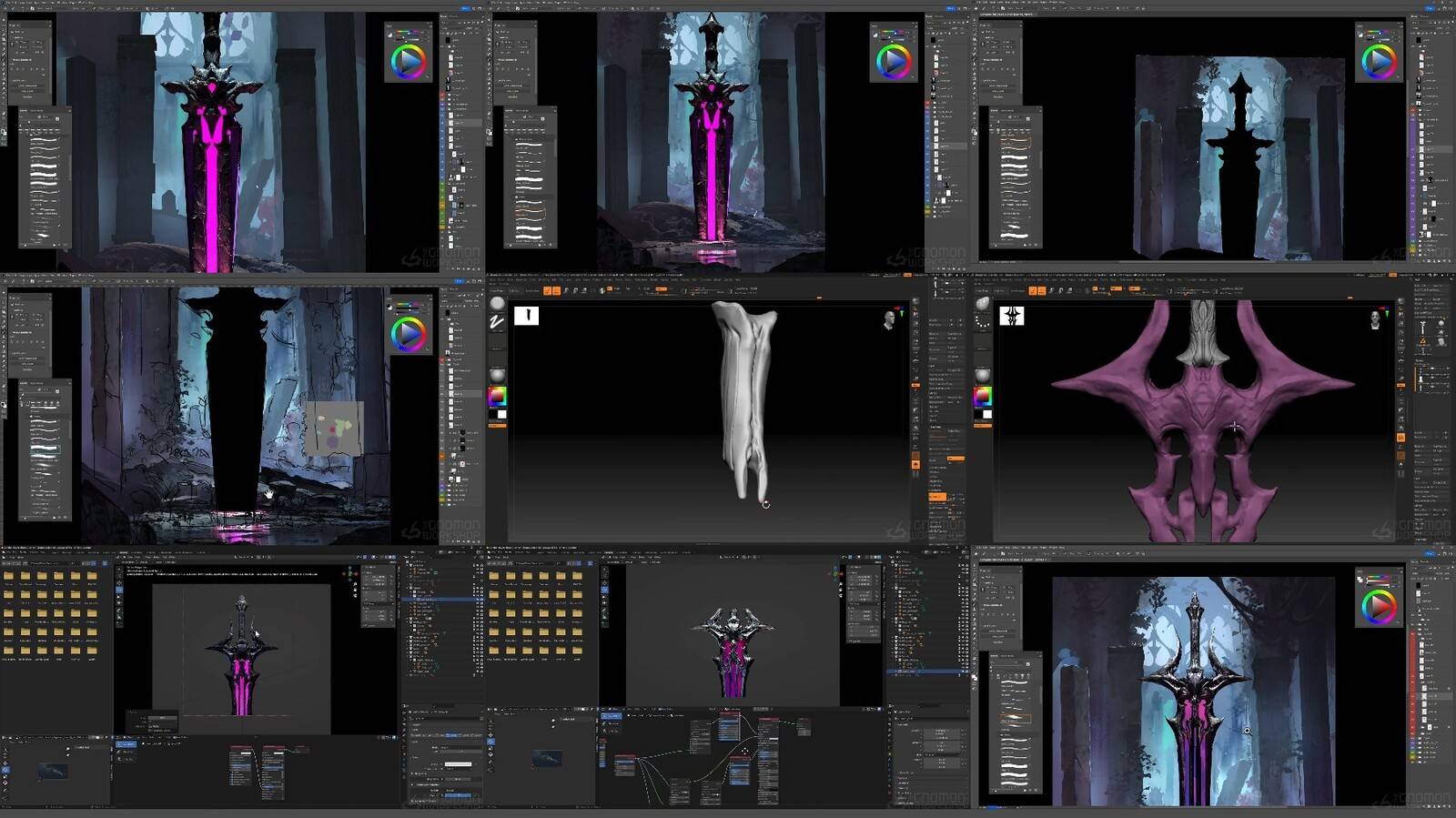This screenshot has width=1456, height=818.
Task: Click head camera-view gizmo in center ZBrush viewport
Action: point(888,319)
